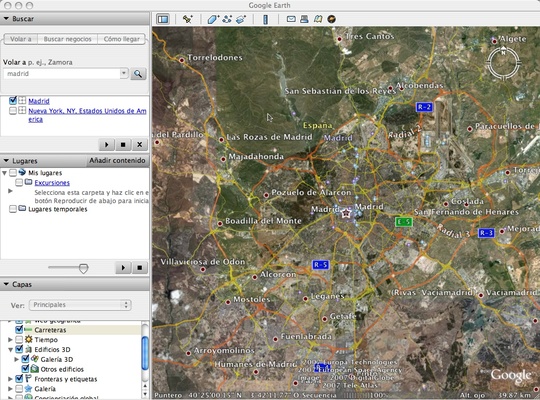Image resolution: width=540 pixels, height=400 pixels.
Task: Check the Mis lugares checkbox
Action: coord(13,173)
